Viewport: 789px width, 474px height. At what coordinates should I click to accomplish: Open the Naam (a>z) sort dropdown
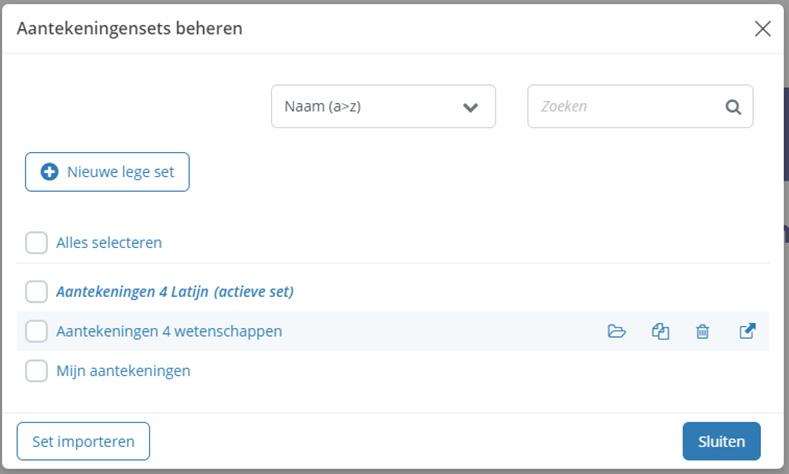[x=382, y=107]
